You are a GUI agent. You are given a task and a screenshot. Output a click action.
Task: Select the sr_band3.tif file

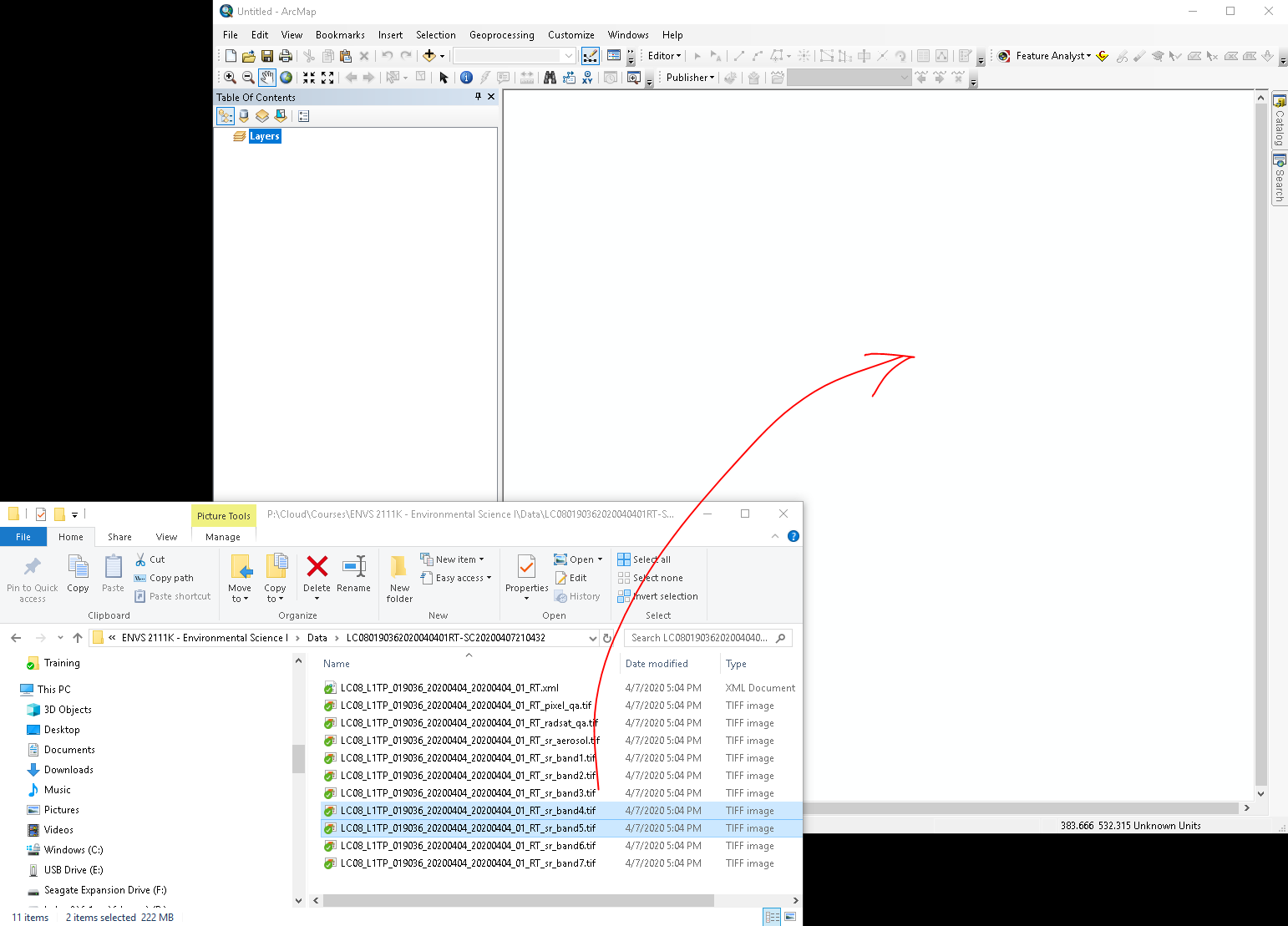(468, 793)
